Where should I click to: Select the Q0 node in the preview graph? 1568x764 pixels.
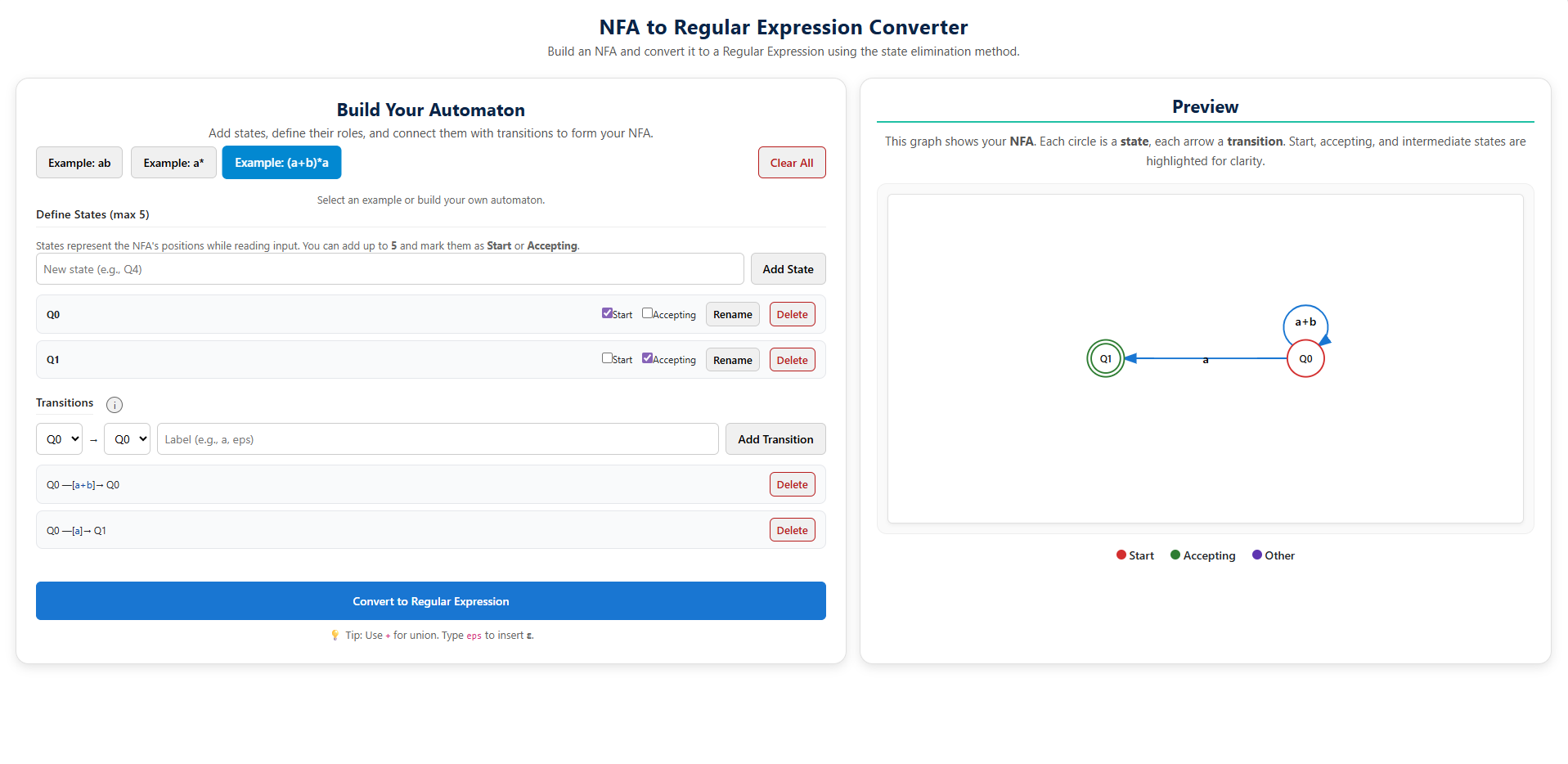1305,358
